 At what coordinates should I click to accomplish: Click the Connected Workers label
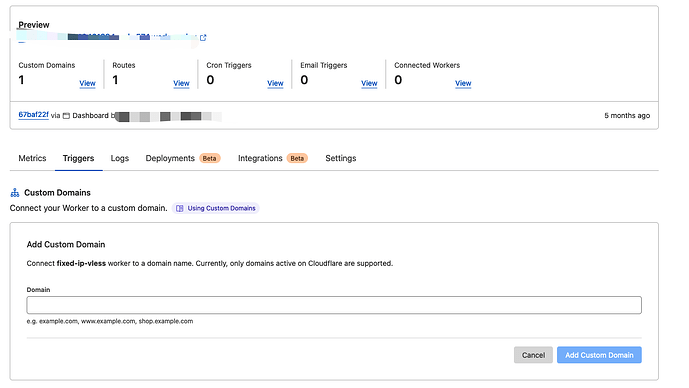427,65
